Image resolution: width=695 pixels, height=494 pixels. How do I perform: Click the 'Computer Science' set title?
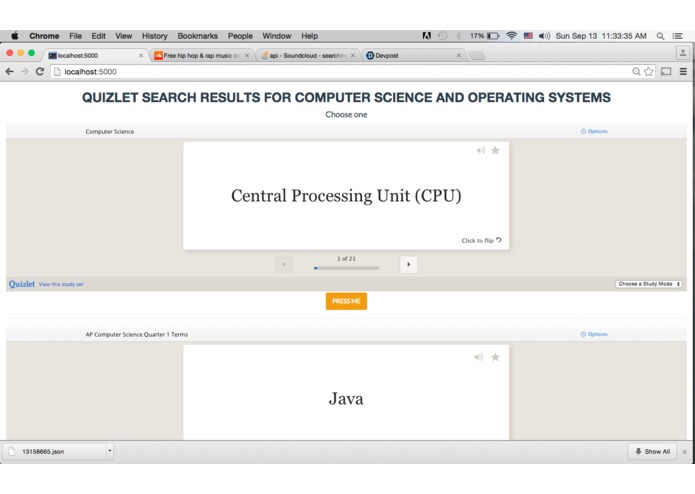(110, 132)
